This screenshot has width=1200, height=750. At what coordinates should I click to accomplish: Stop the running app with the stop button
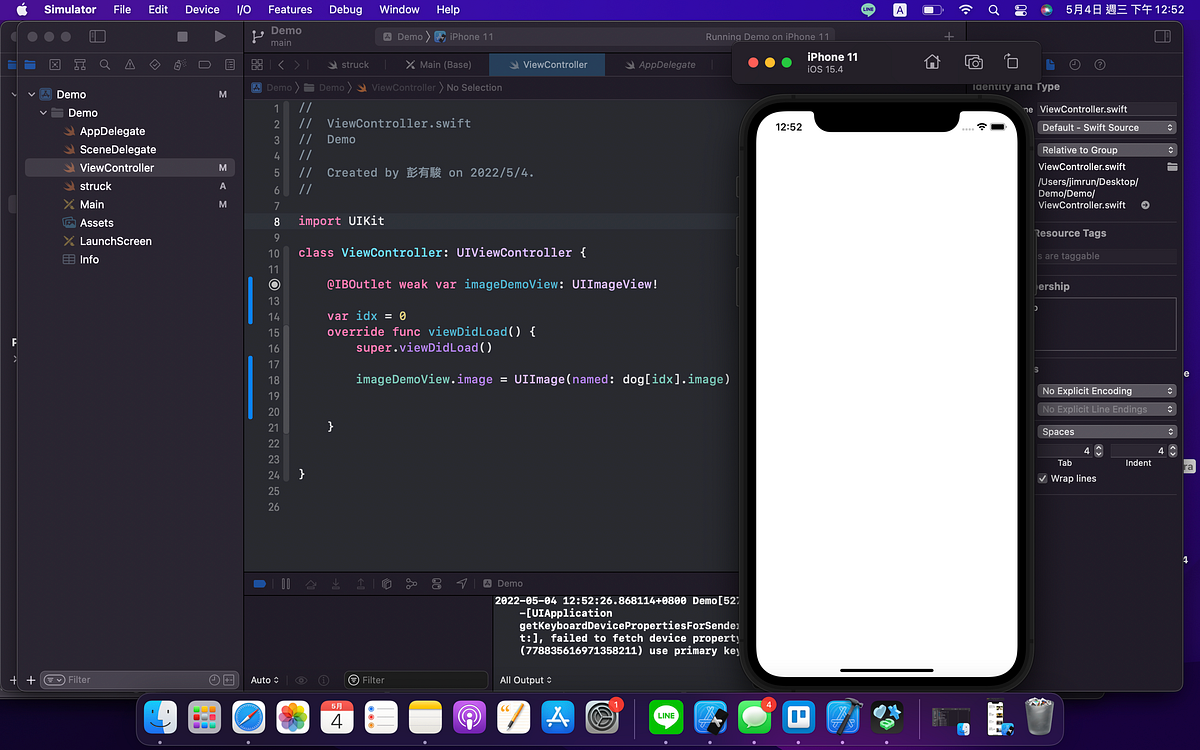pos(181,35)
